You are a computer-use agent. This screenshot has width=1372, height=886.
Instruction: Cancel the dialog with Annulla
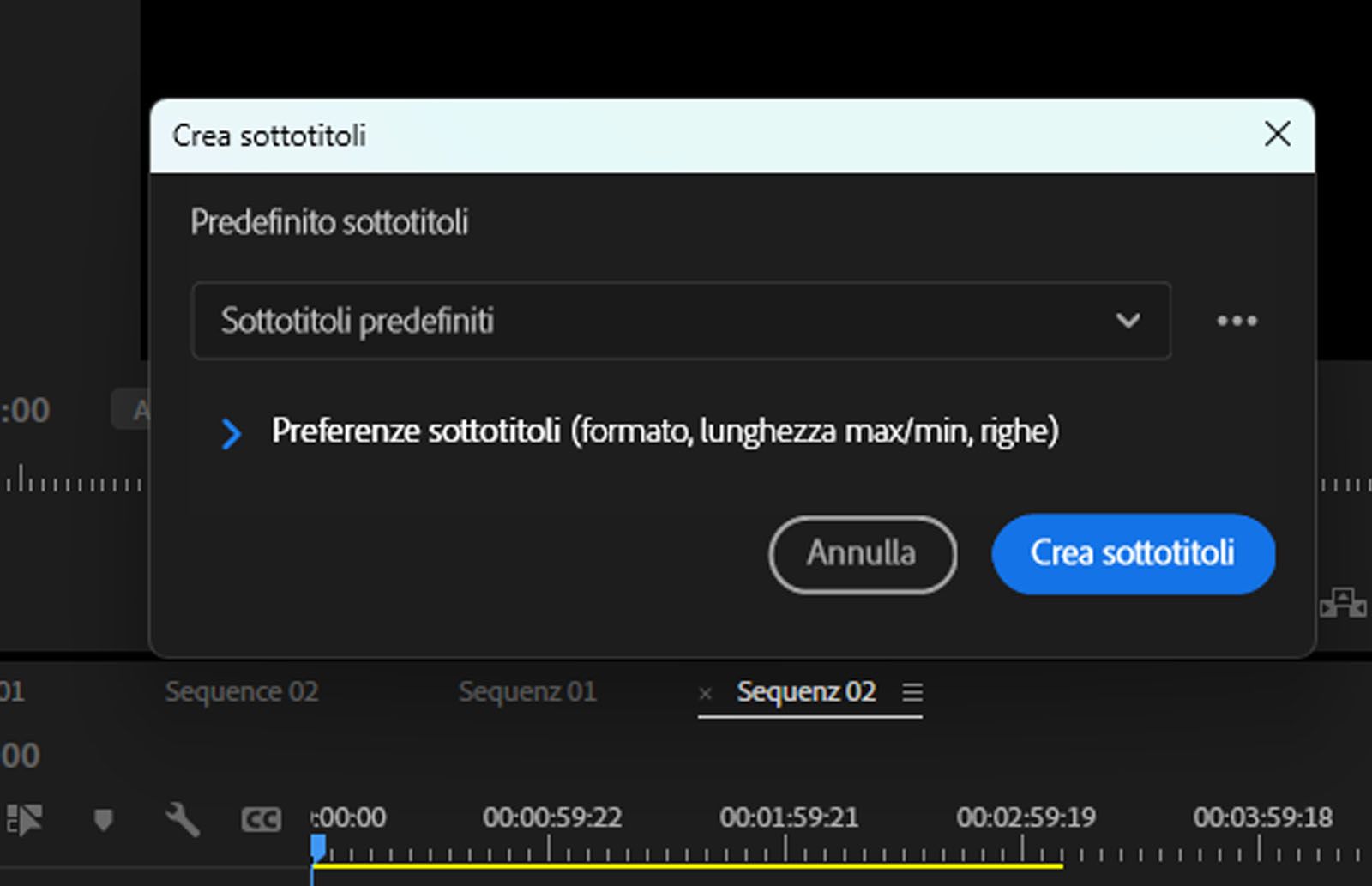click(x=862, y=554)
